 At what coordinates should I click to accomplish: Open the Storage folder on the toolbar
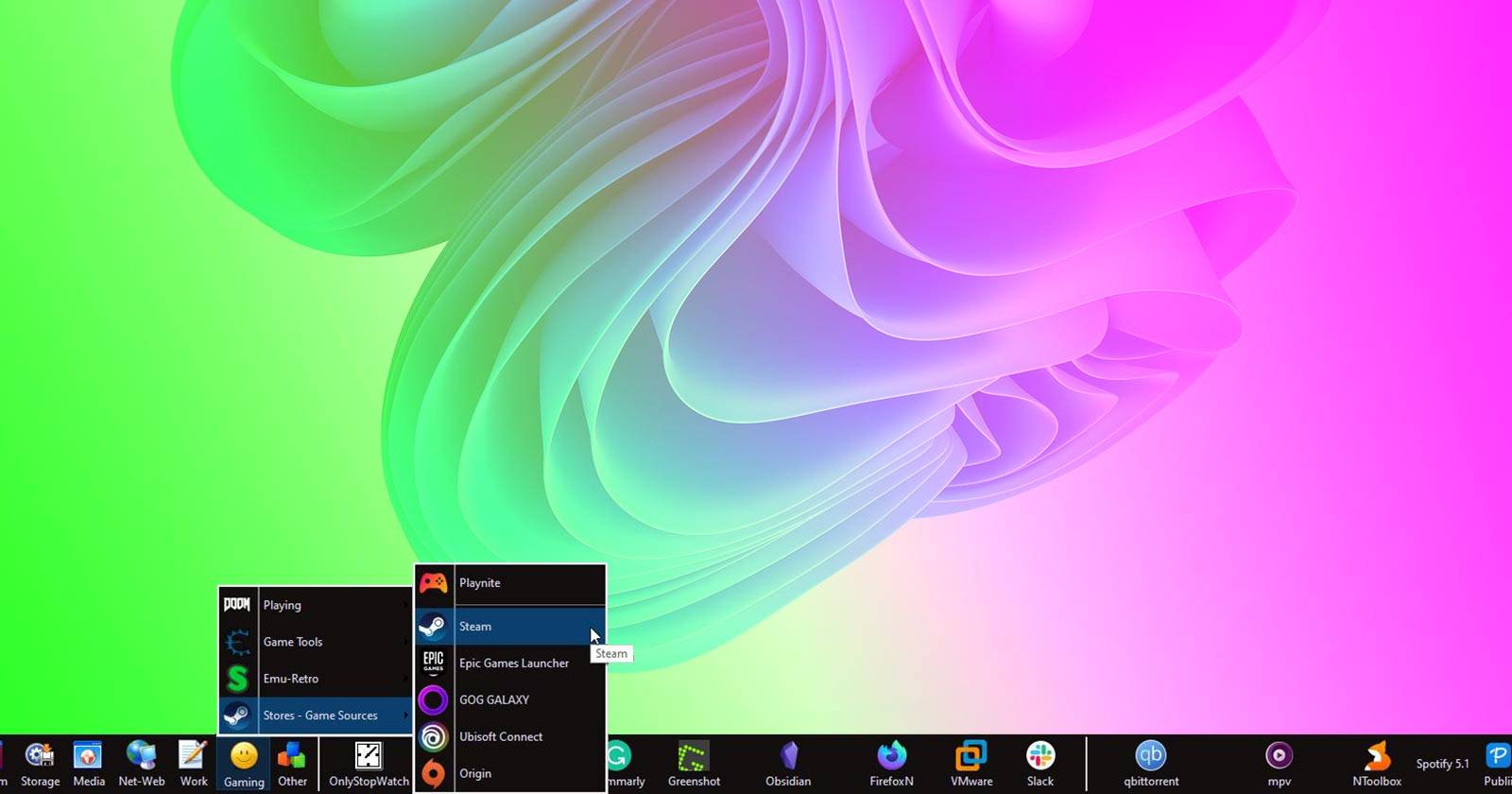pos(40,765)
